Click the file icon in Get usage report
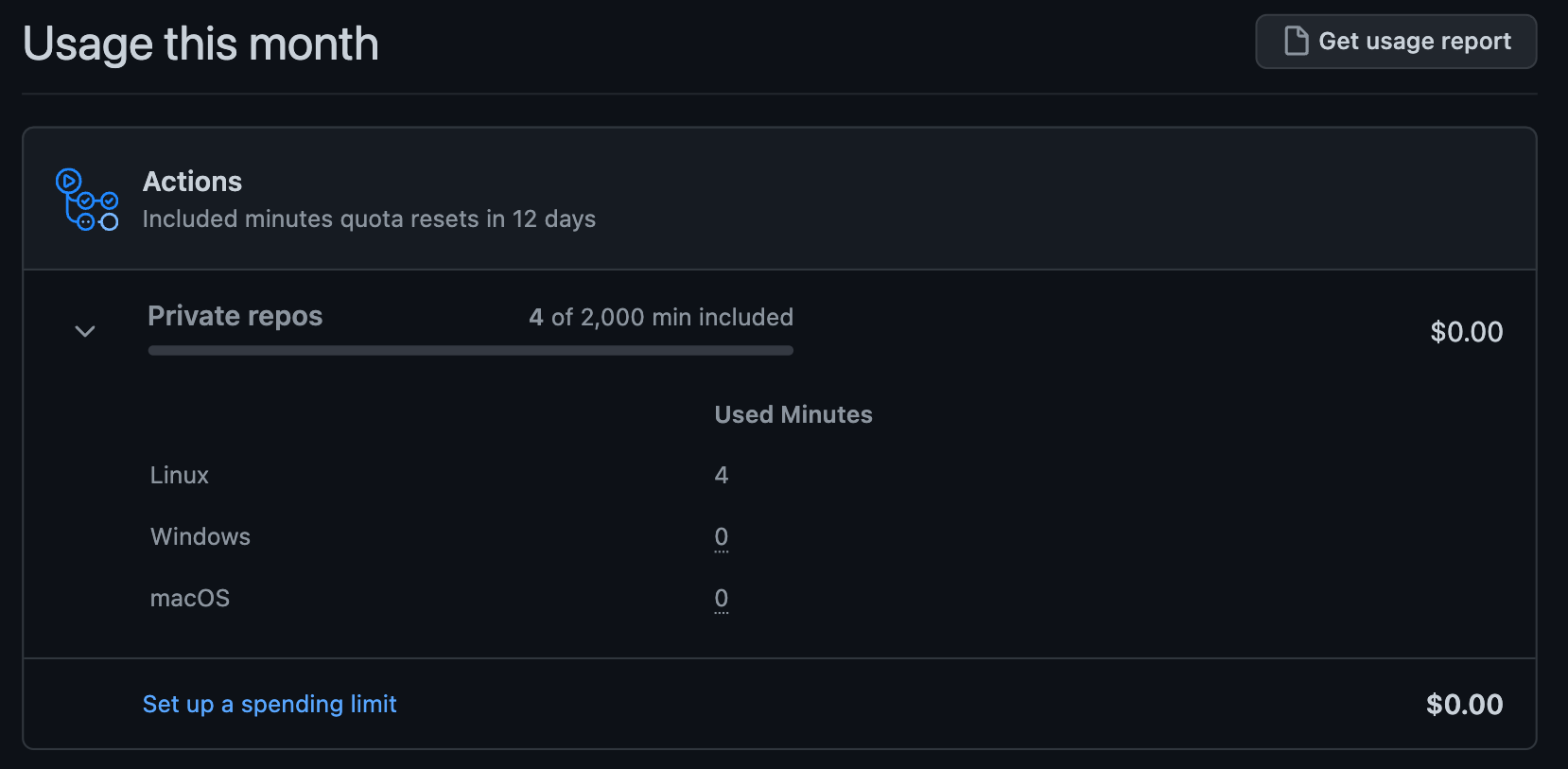Screen dimensions: 1568x769 [x=1296, y=42]
